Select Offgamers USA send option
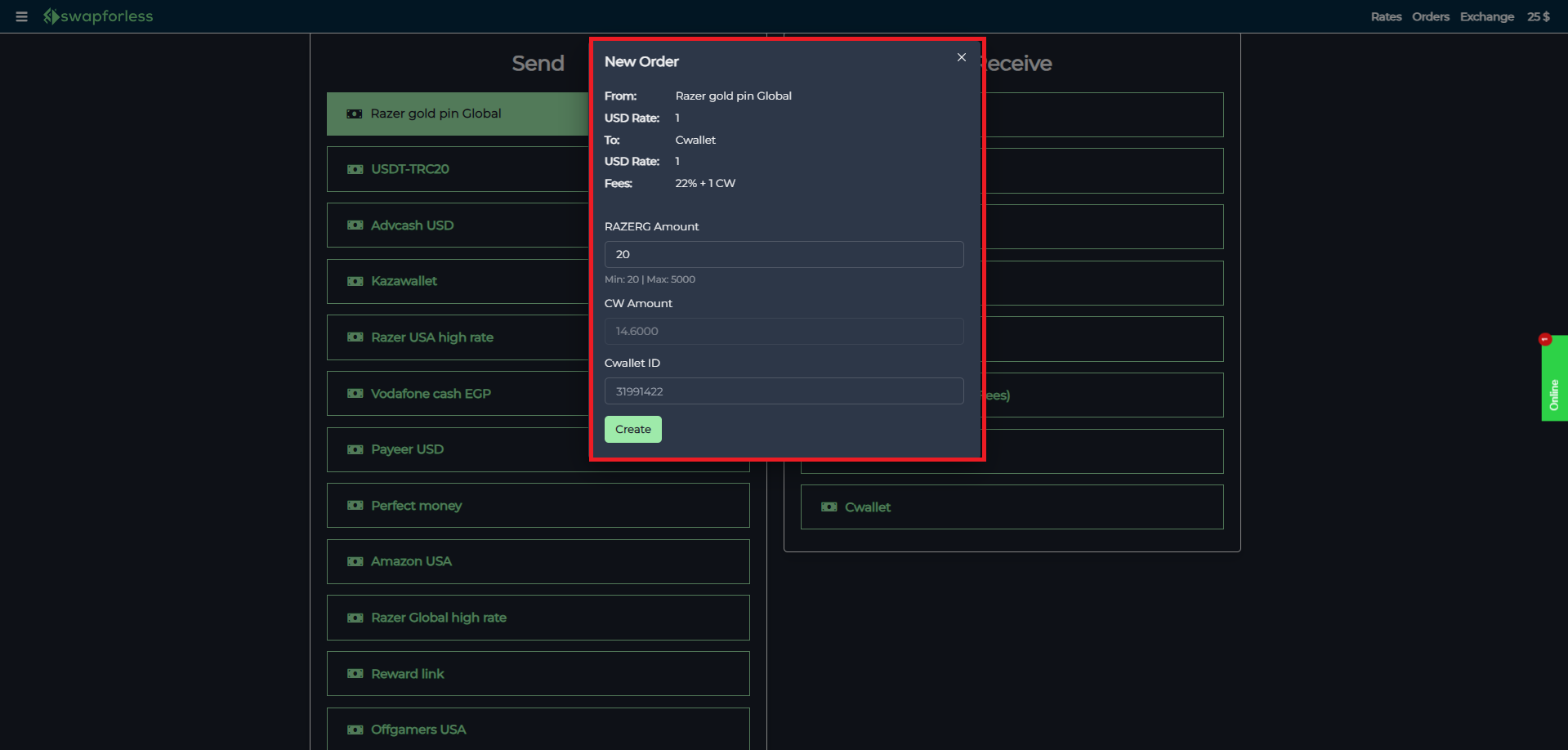This screenshot has width=1568, height=750. click(538, 729)
